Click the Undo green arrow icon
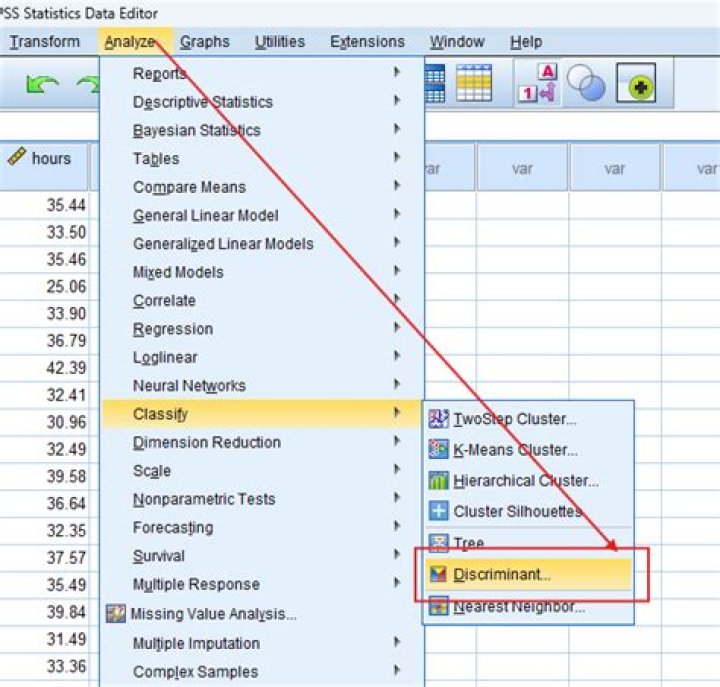 43,85
